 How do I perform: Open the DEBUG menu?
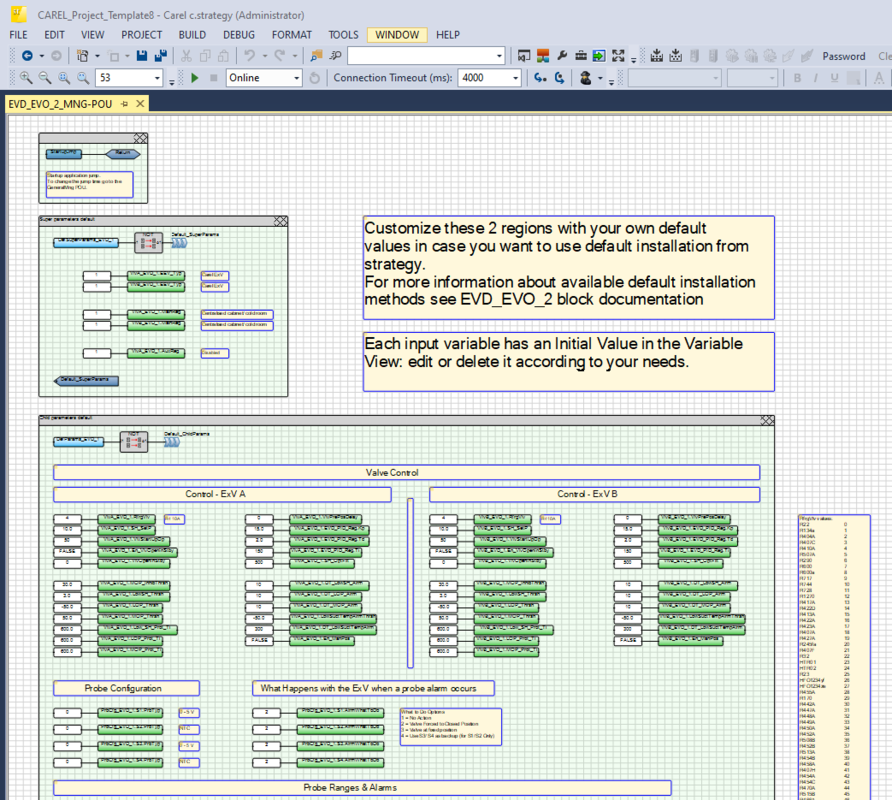239,35
